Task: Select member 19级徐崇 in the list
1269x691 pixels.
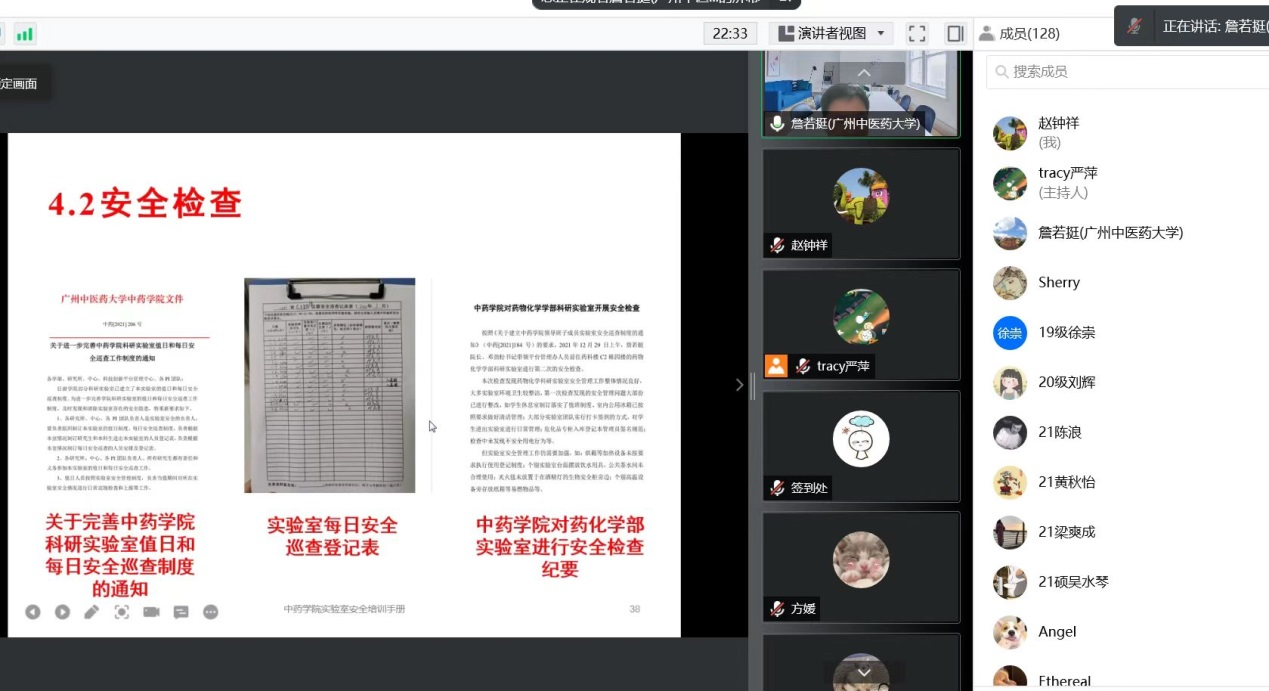Action: pyautogui.click(x=1066, y=332)
